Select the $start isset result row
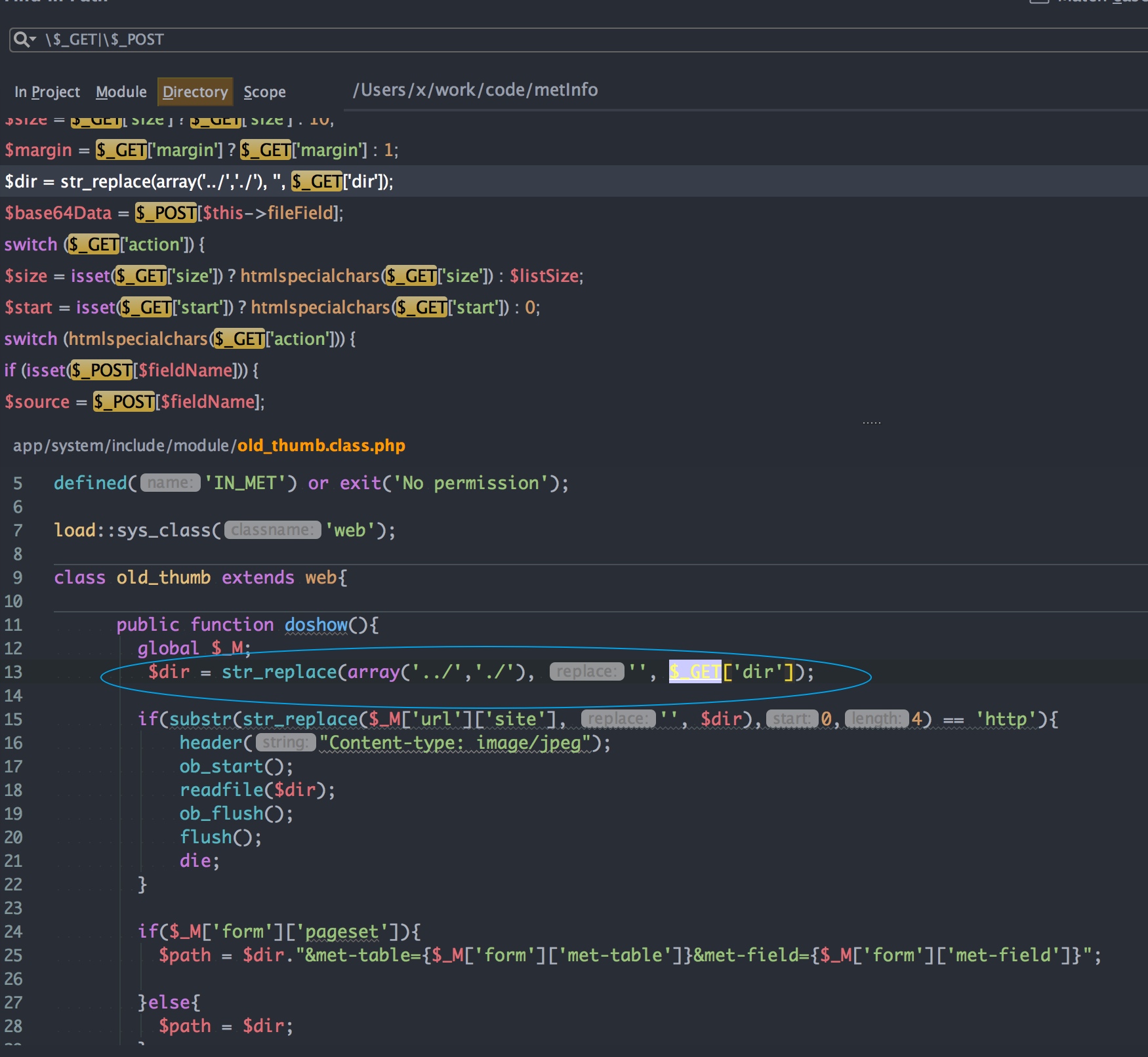The width and height of the screenshot is (1148, 1057). tap(272, 308)
